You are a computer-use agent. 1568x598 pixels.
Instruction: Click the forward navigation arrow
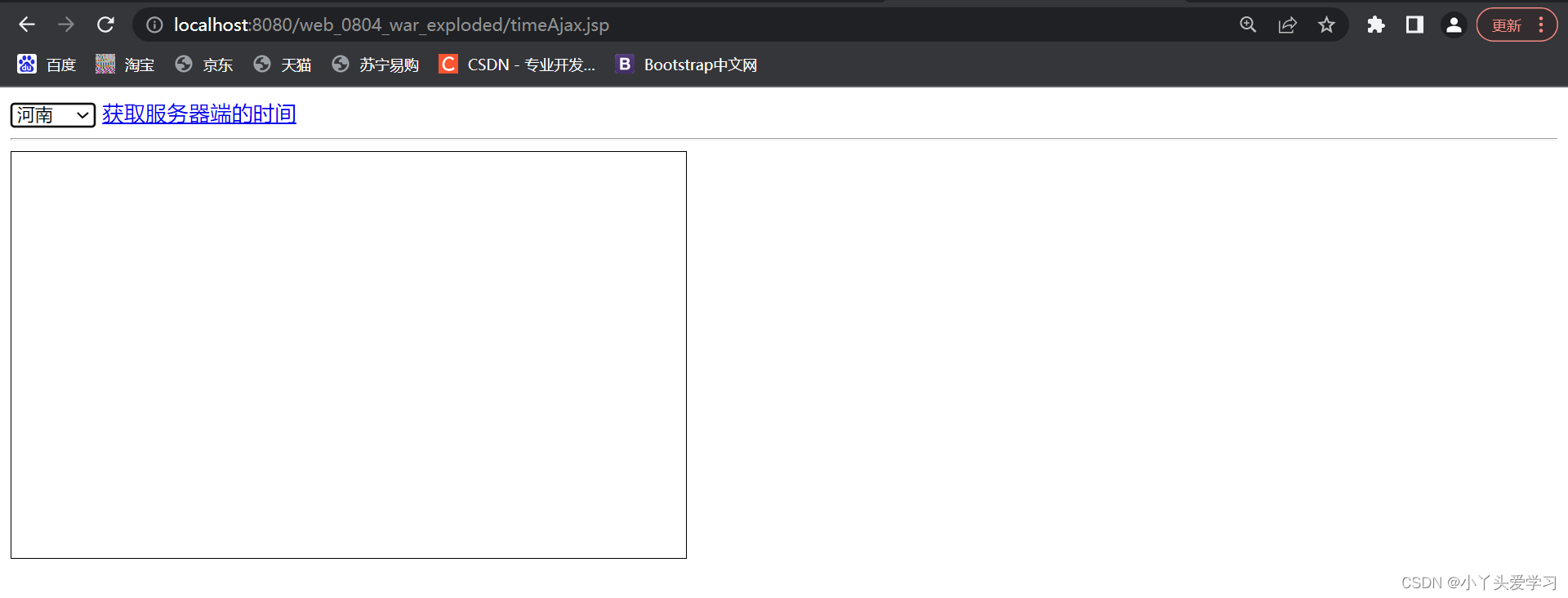(66, 25)
